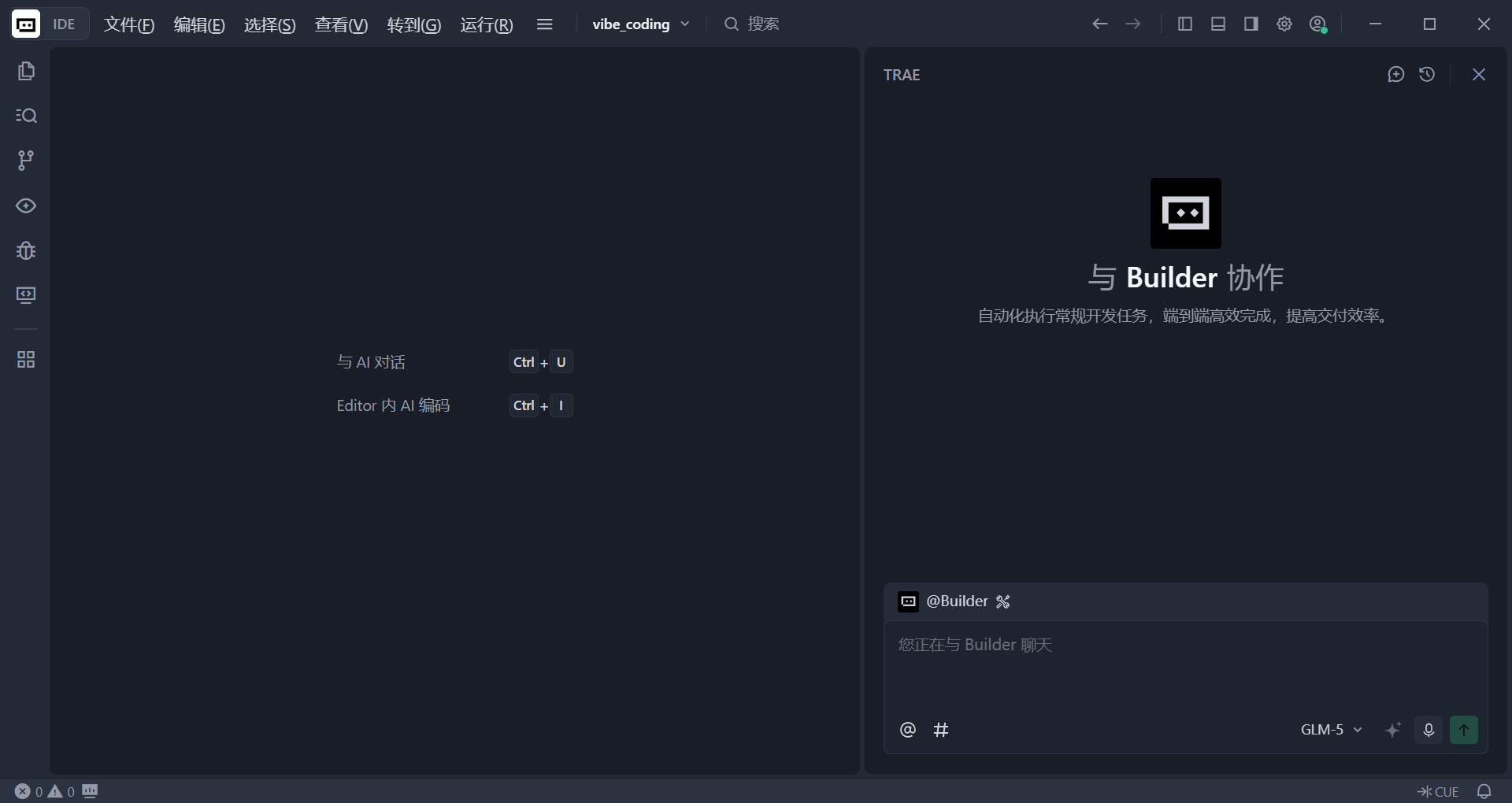Expand the hamburger overflow menu
The width and height of the screenshot is (1512, 803).
[x=544, y=24]
